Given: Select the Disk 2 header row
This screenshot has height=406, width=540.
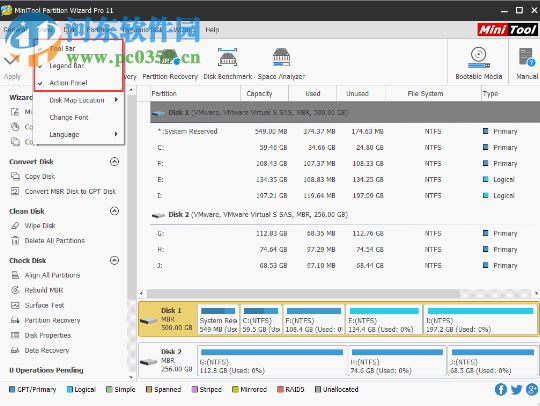Looking at the screenshot, I should click(x=345, y=215).
